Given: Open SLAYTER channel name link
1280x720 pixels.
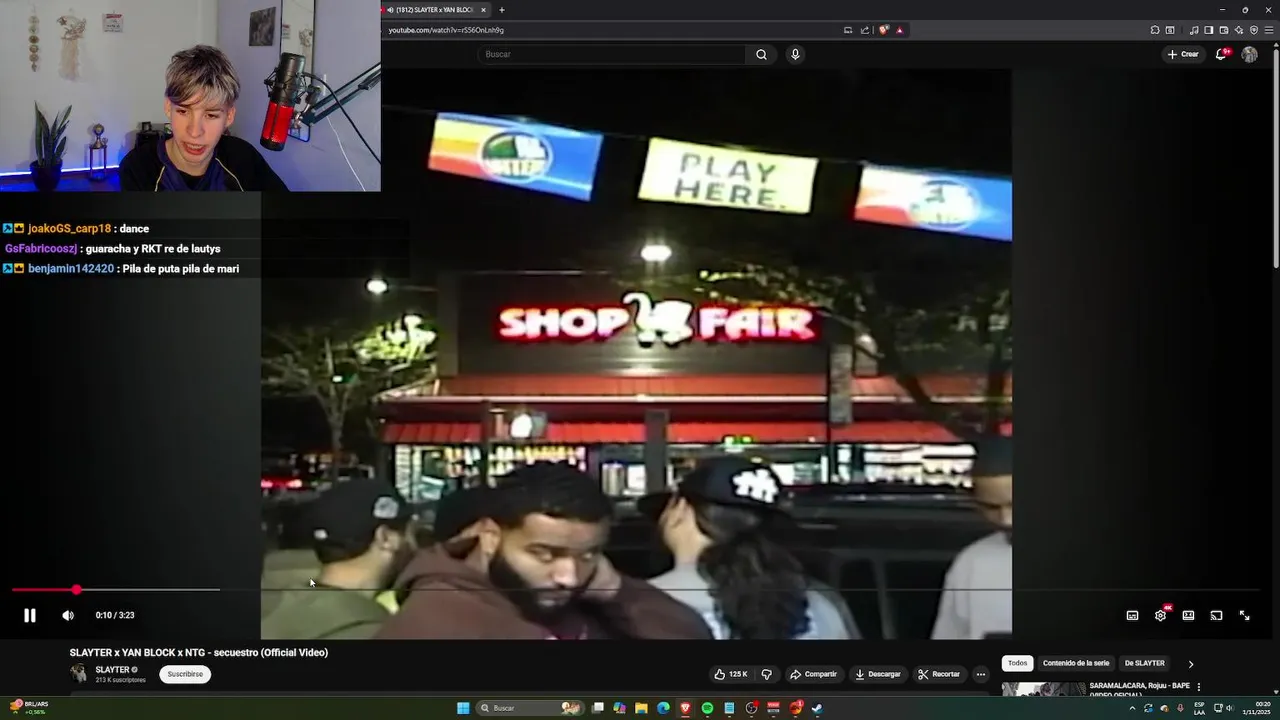Looking at the screenshot, I should coord(113,670).
